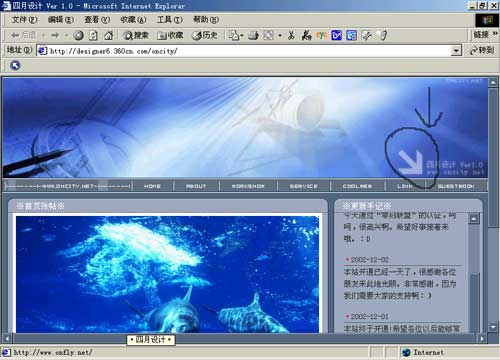Go to the Home page icon
The height and width of the screenshot is (360, 500).
pos(108,35)
